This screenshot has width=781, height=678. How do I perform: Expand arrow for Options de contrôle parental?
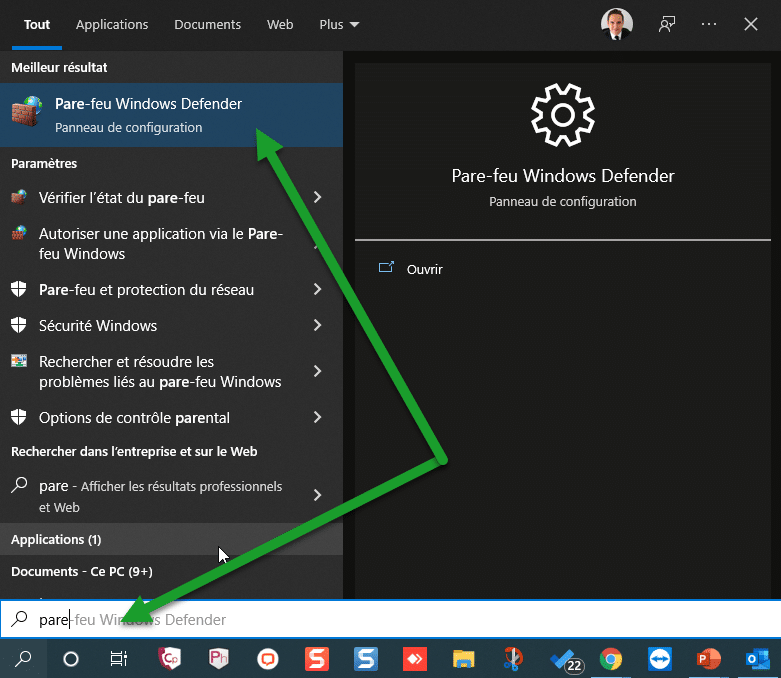[x=318, y=417]
